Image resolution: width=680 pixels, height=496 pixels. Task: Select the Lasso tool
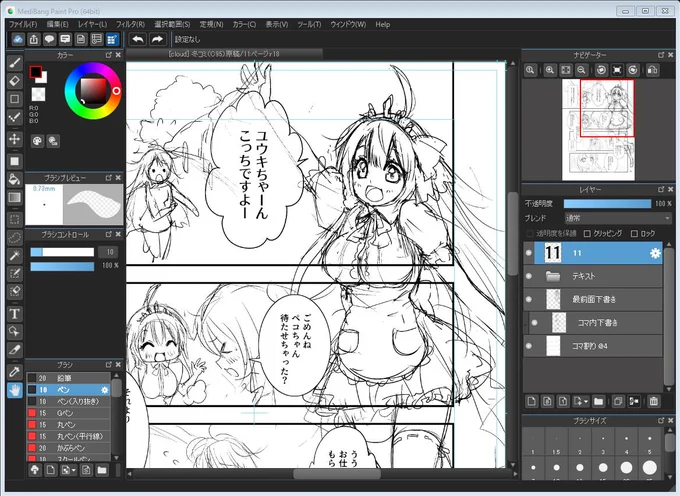(x=14, y=238)
